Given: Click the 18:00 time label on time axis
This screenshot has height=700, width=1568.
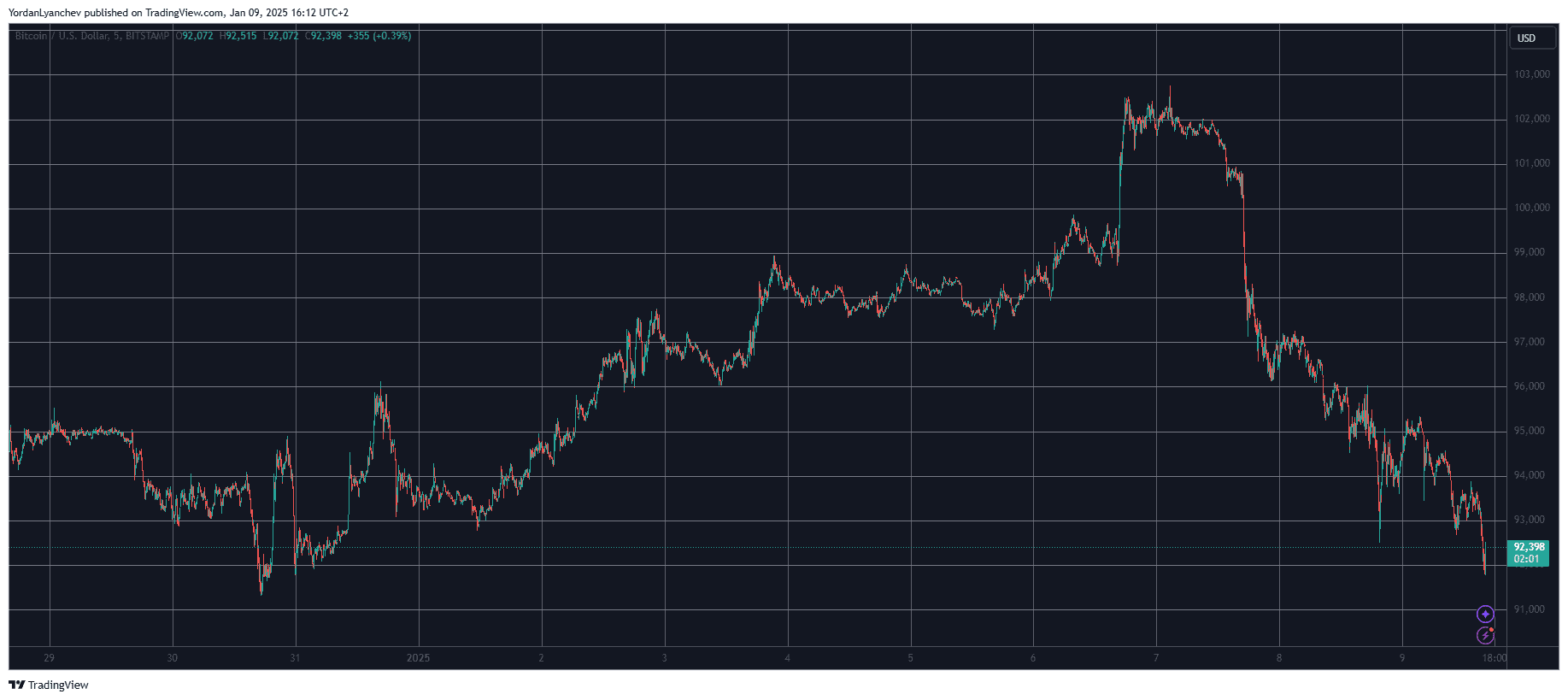Looking at the screenshot, I should 1495,658.
